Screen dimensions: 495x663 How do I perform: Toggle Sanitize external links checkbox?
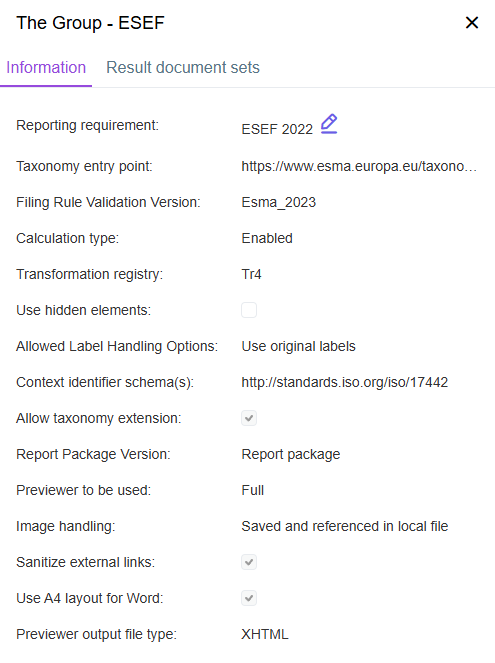249,562
